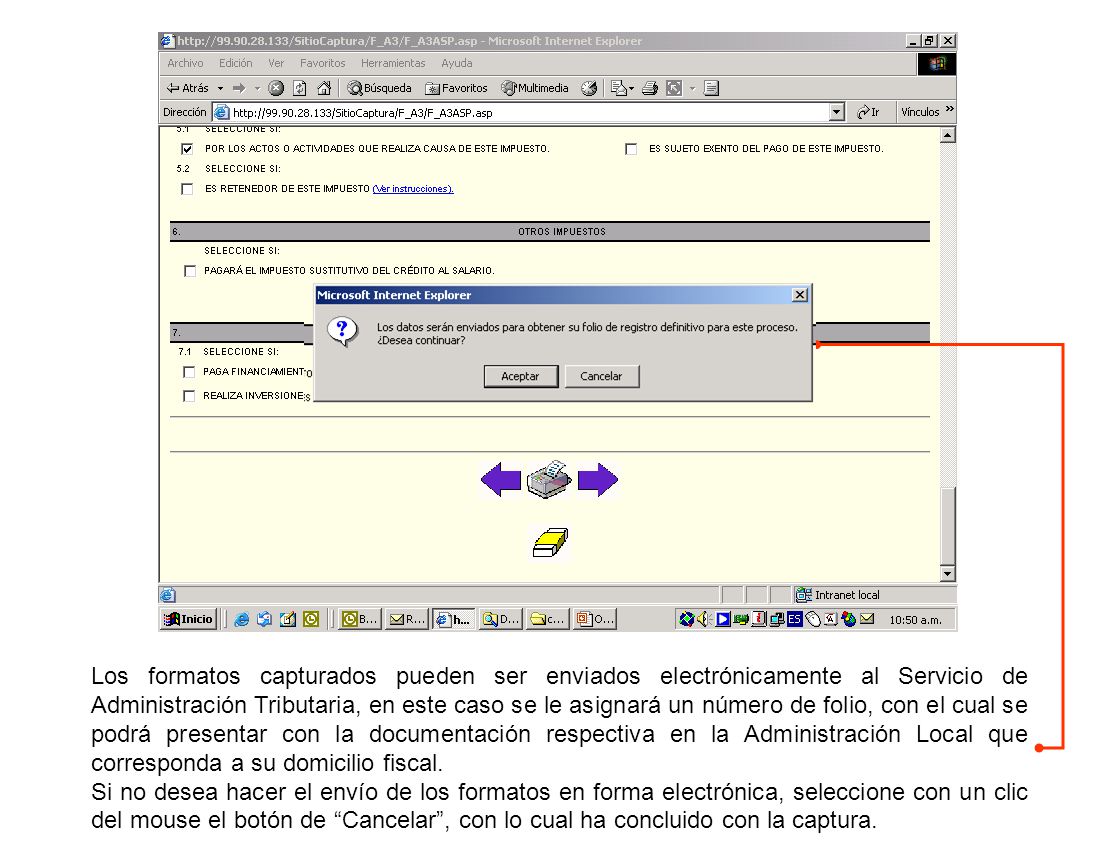1116x860 pixels.
Task: Switch to the 'D...' taskbar window
Action: [x=501, y=619]
